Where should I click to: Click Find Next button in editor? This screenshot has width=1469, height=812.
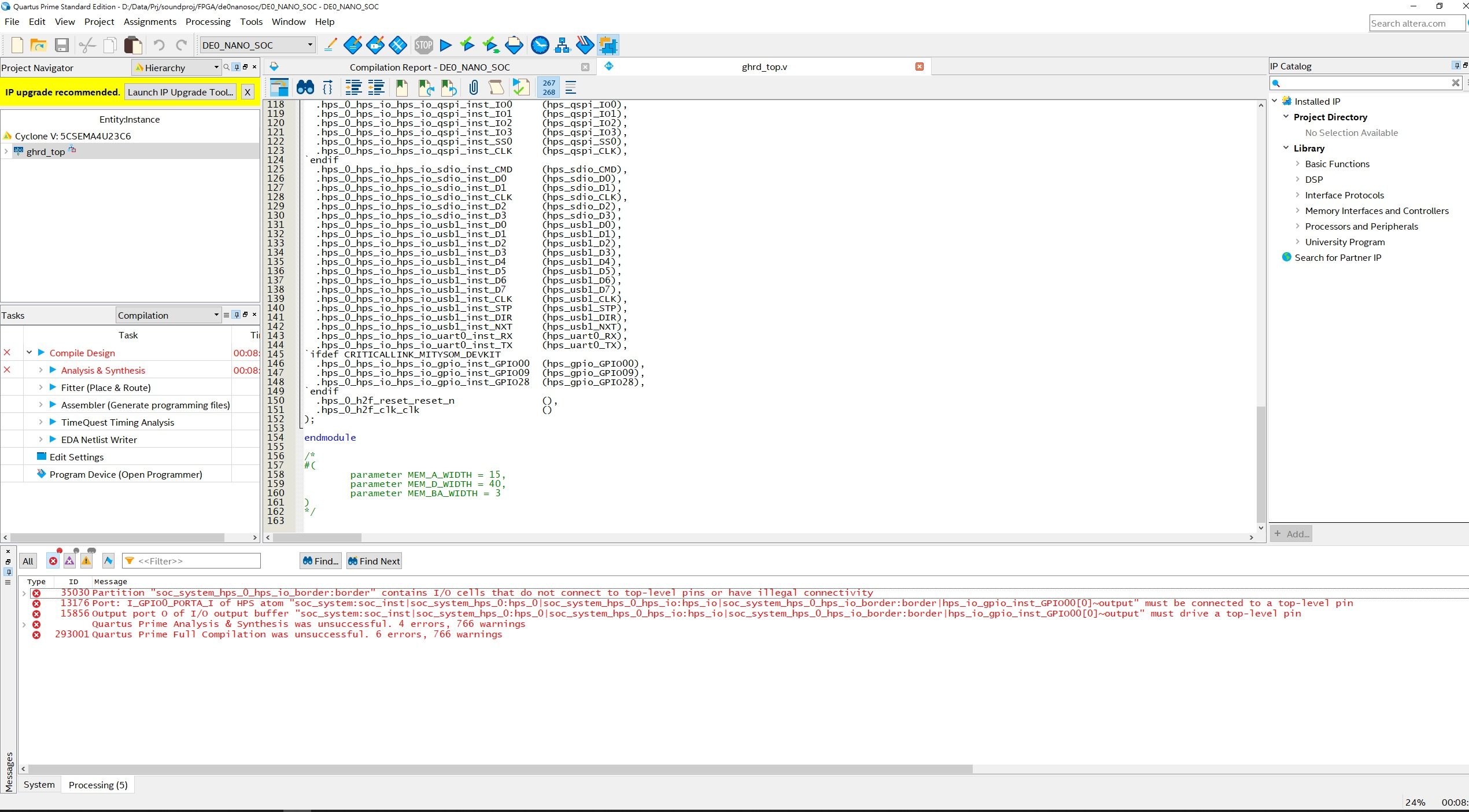[x=373, y=560]
